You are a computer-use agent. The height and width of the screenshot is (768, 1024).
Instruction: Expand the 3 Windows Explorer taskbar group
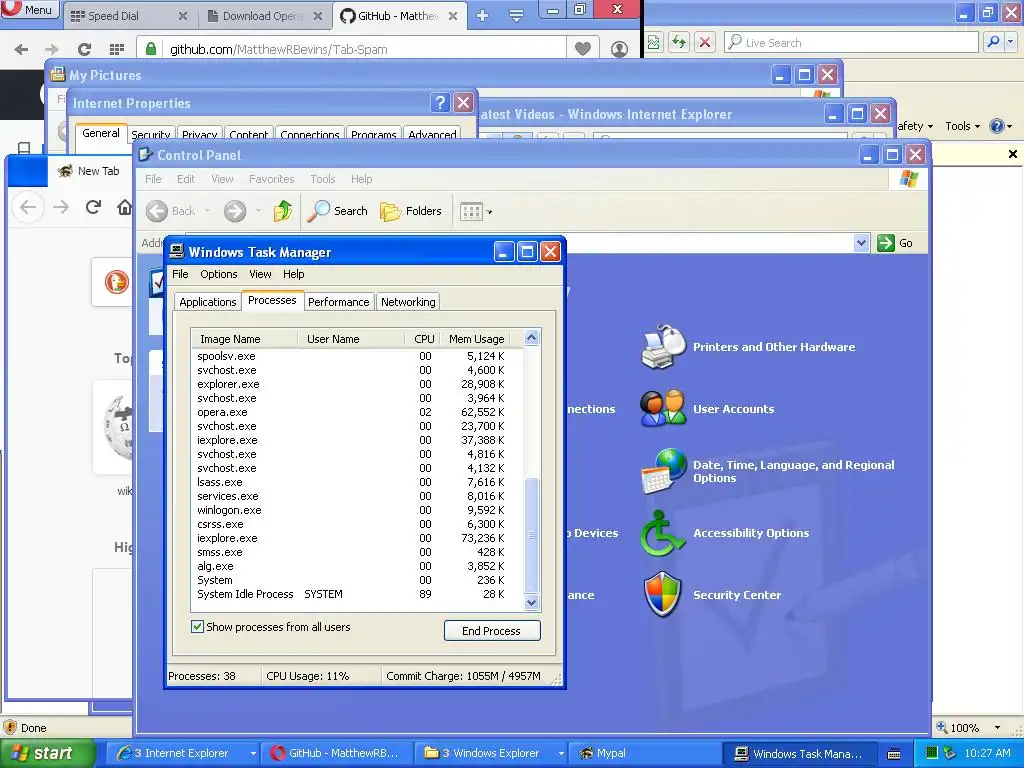(561, 753)
